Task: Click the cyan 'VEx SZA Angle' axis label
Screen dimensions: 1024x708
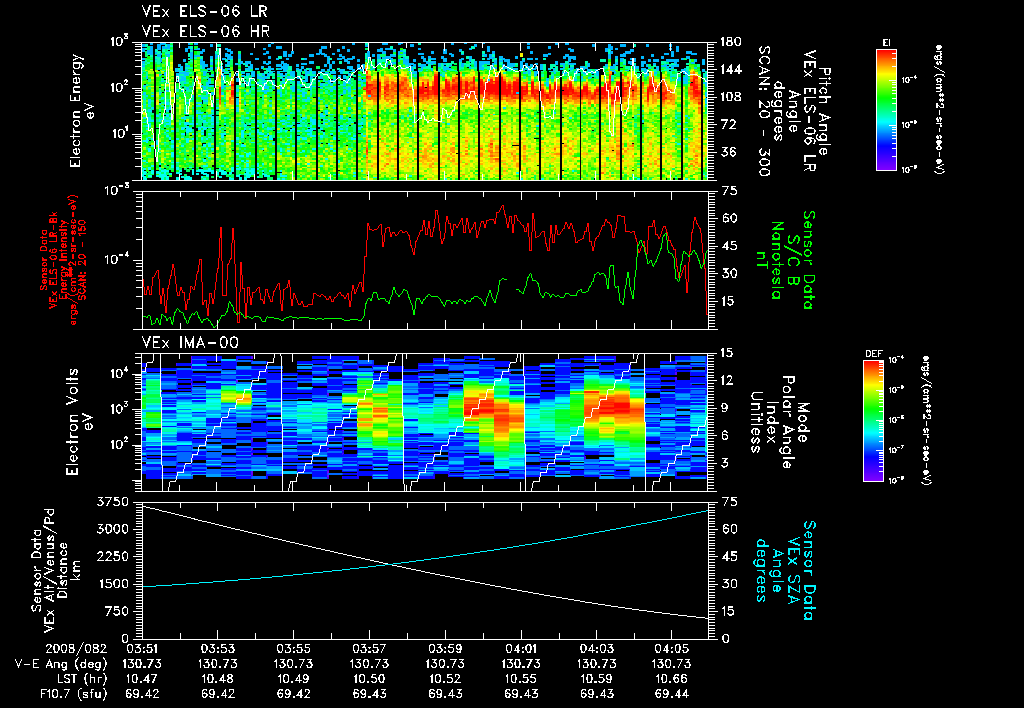Action: [x=784, y=570]
